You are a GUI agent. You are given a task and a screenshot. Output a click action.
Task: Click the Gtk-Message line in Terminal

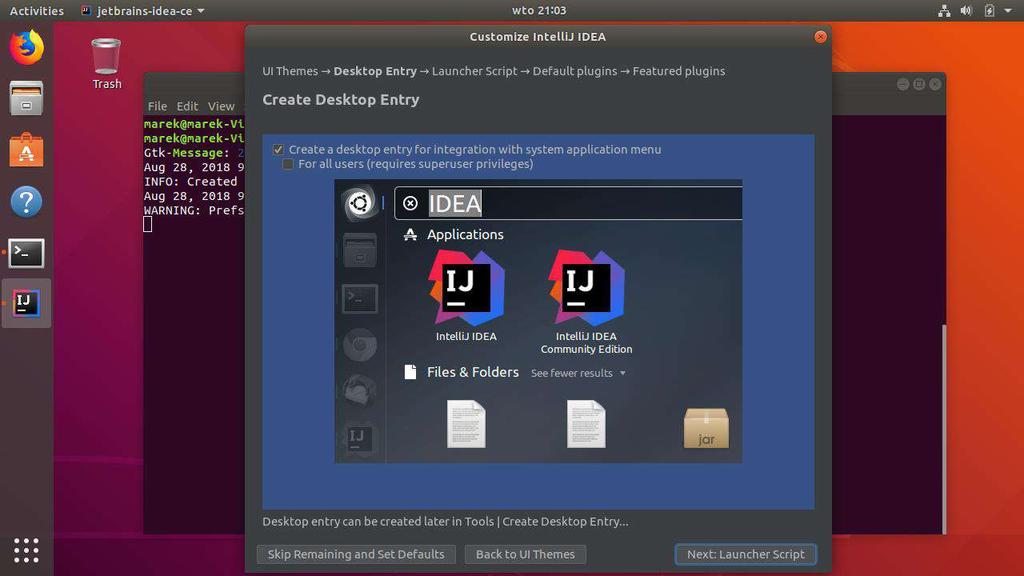tap(194, 153)
